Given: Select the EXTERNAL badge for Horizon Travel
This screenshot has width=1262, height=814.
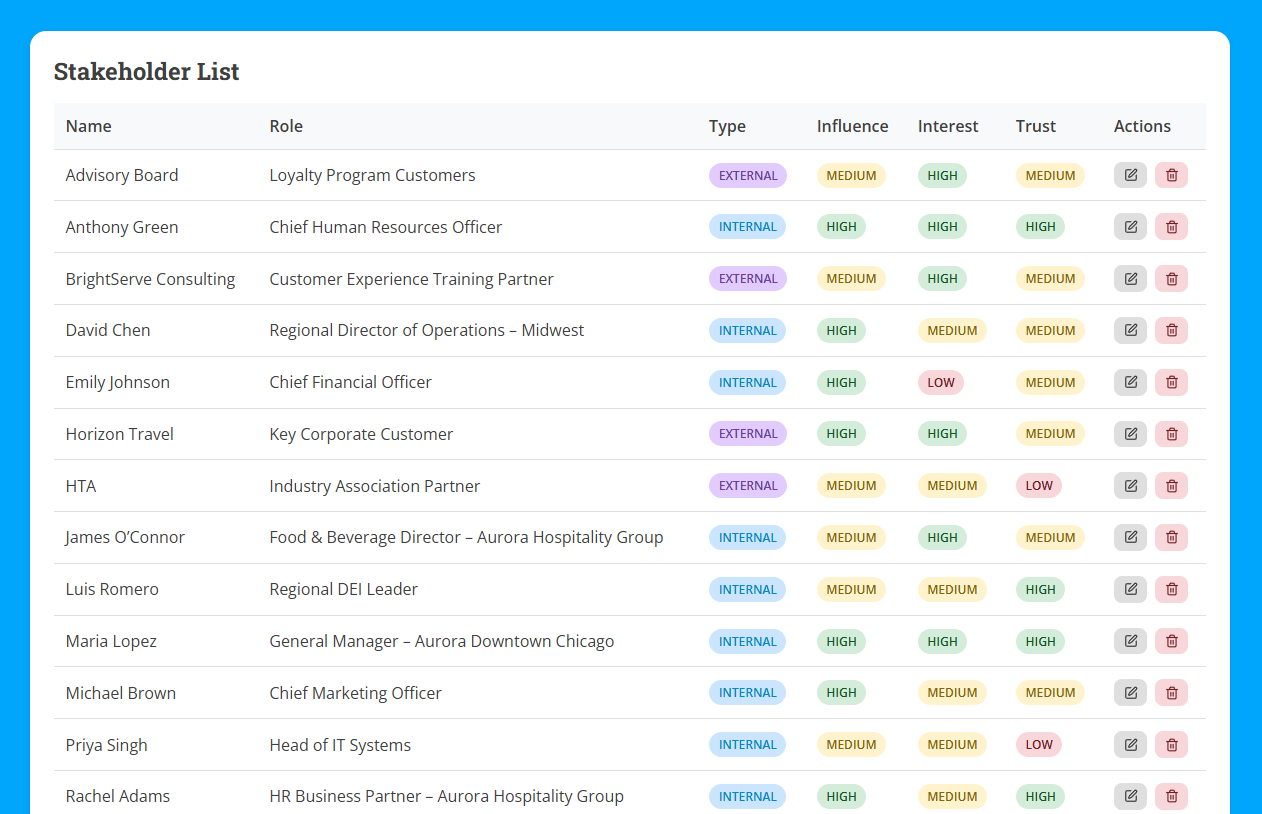Looking at the screenshot, I should click(x=747, y=434).
